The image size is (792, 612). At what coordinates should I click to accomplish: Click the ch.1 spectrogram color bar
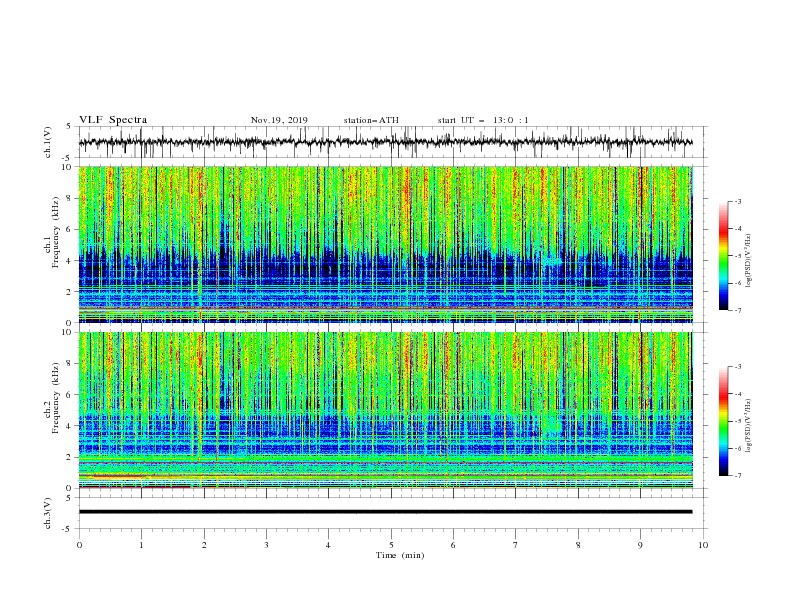[x=723, y=256]
